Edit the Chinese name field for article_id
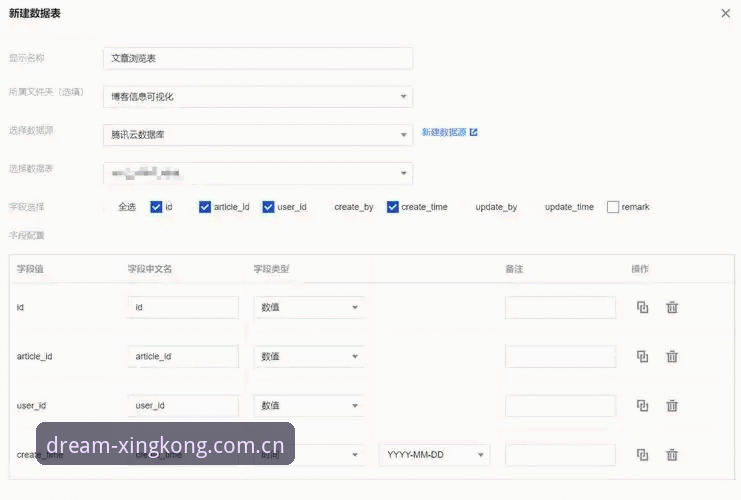 click(x=183, y=356)
